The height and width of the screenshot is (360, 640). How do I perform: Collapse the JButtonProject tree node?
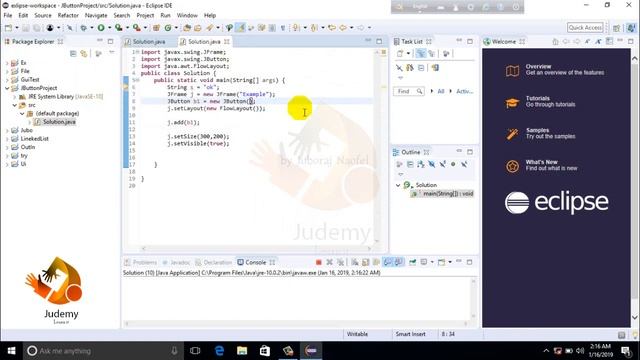click(x=7, y=88)
